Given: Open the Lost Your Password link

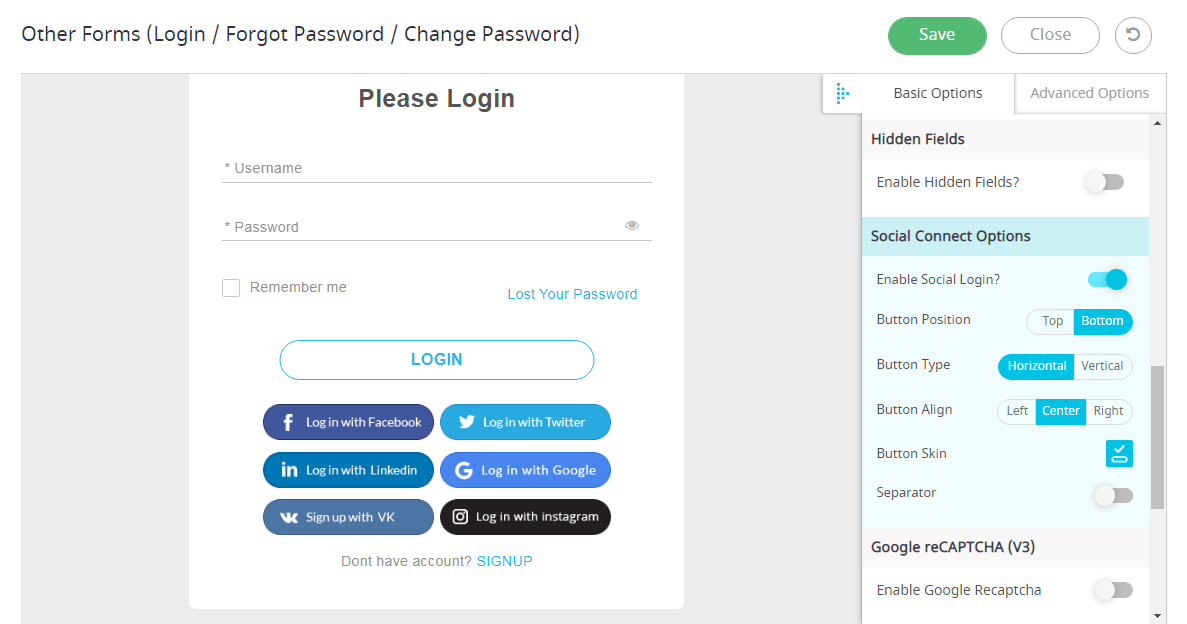Looking at the screenshot, I should (572, 294).
